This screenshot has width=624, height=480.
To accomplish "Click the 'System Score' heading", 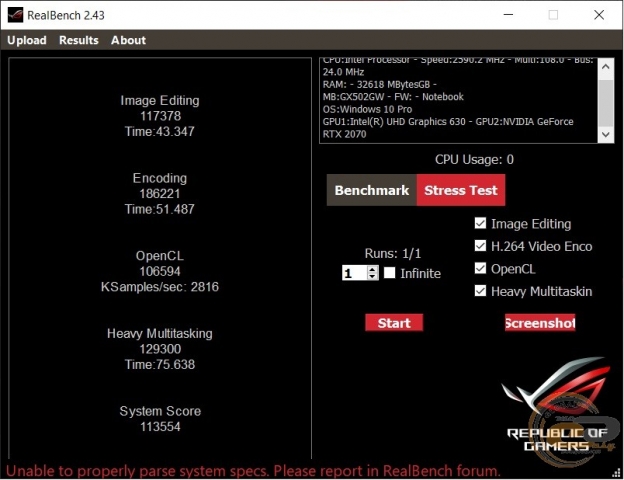I will coord(160,411).
